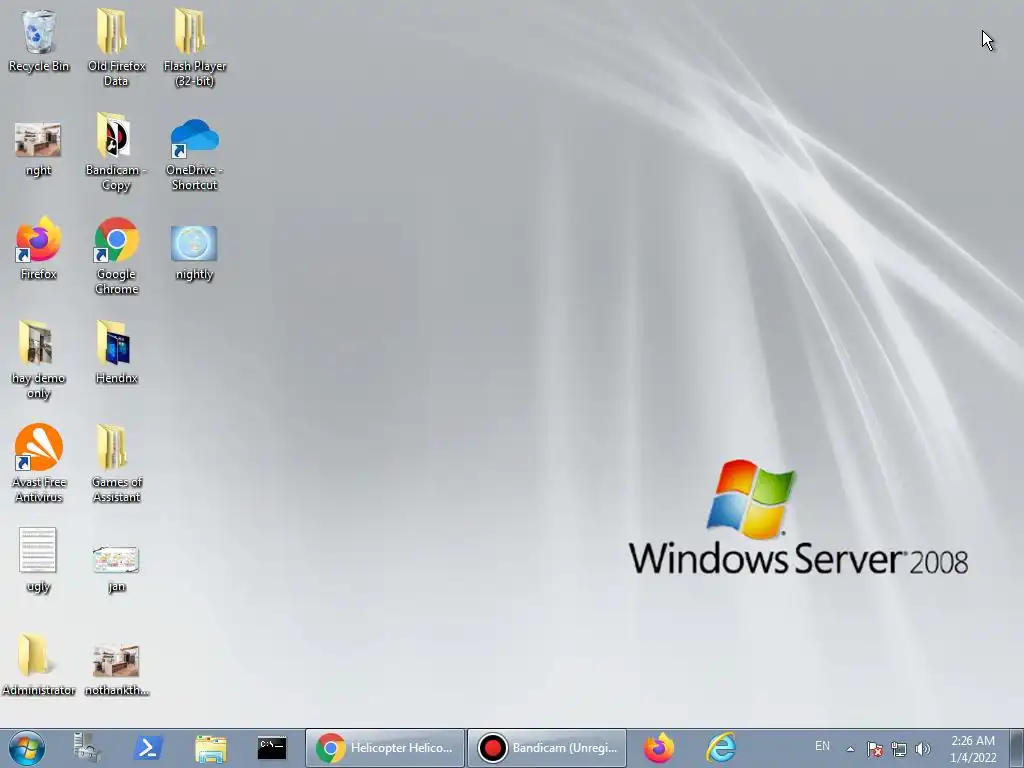Switch to the Helicopter Chrome window
Image resolution: width=1024 pixels, height=768 pixels.
point(385,748)
